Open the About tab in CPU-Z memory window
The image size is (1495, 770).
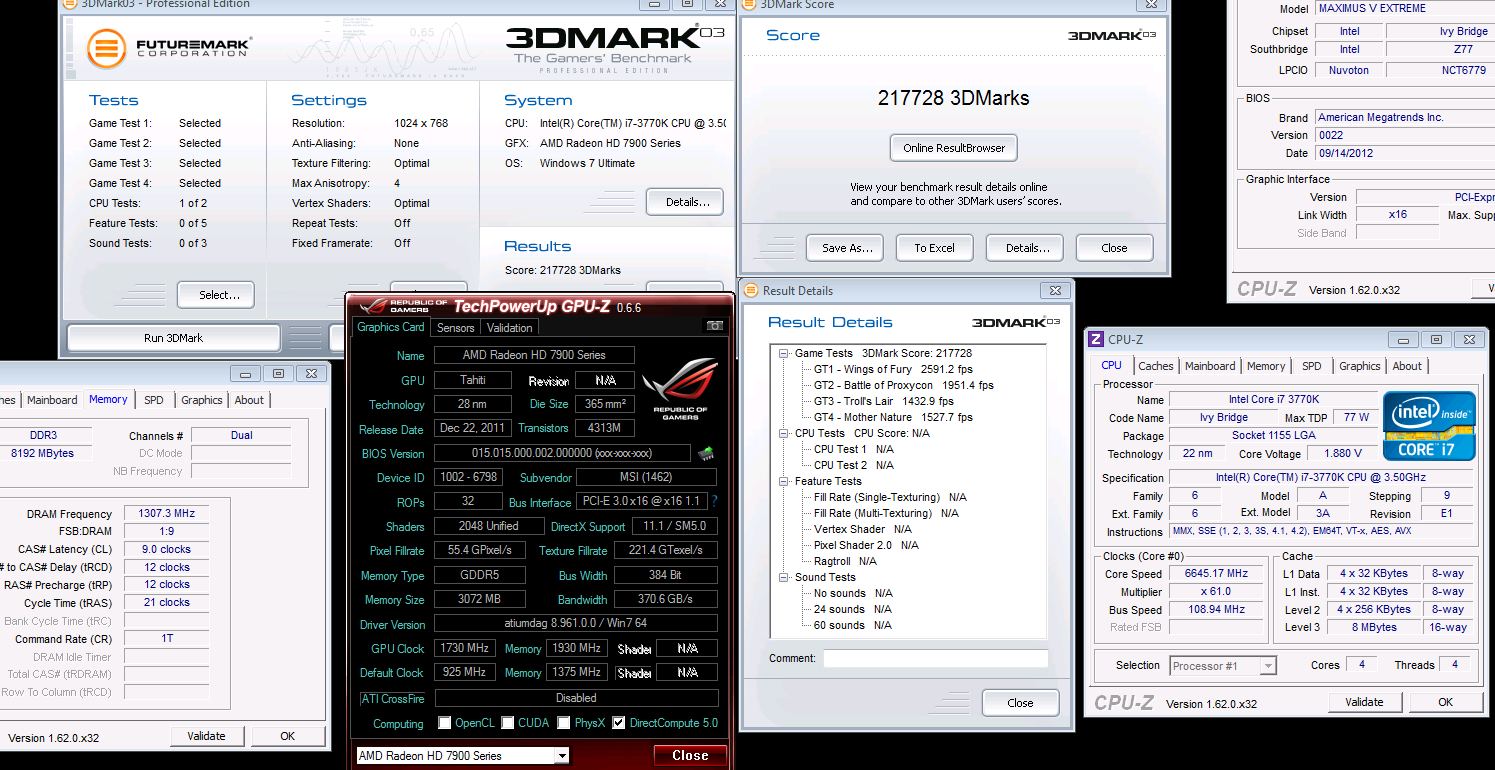249,400
